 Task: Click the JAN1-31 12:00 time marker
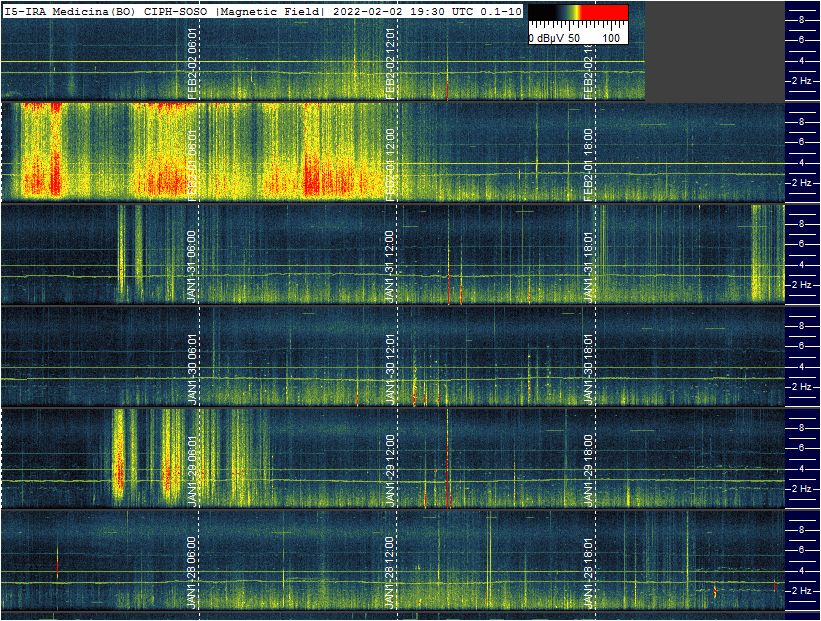coord(391,268)
